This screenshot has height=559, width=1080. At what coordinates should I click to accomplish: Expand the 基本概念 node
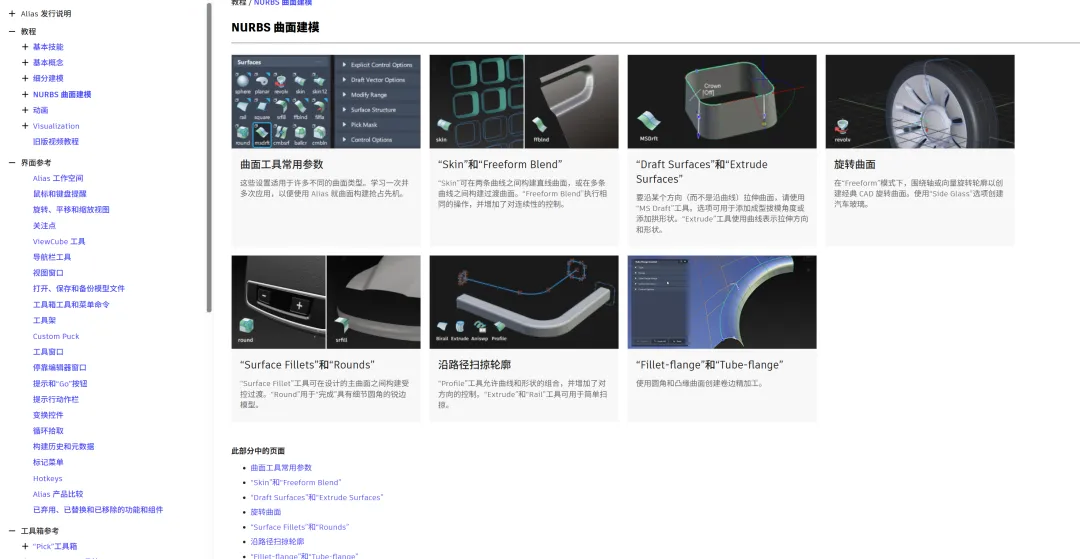coord(25,63)
